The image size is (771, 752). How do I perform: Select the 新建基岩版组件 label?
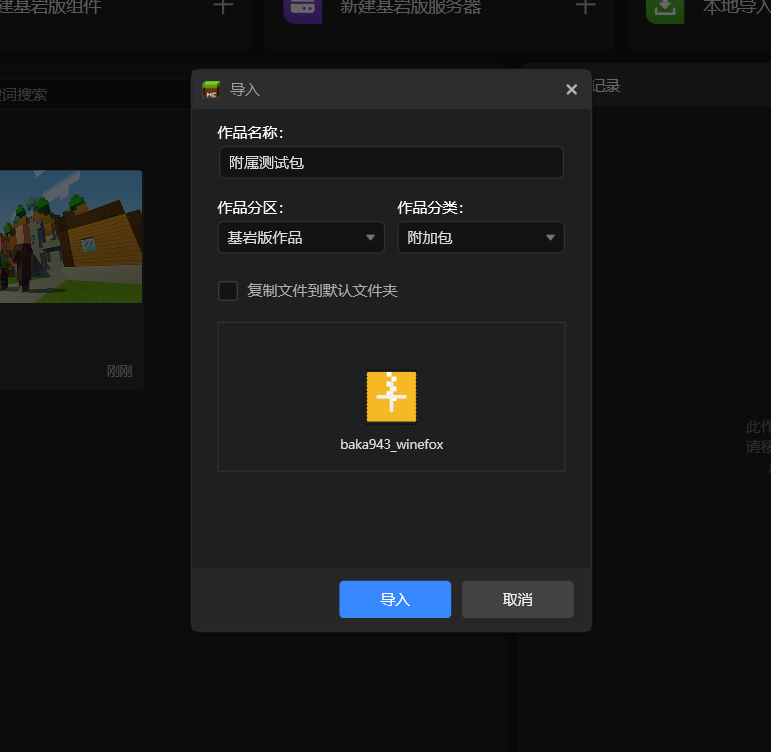(65, 8)
